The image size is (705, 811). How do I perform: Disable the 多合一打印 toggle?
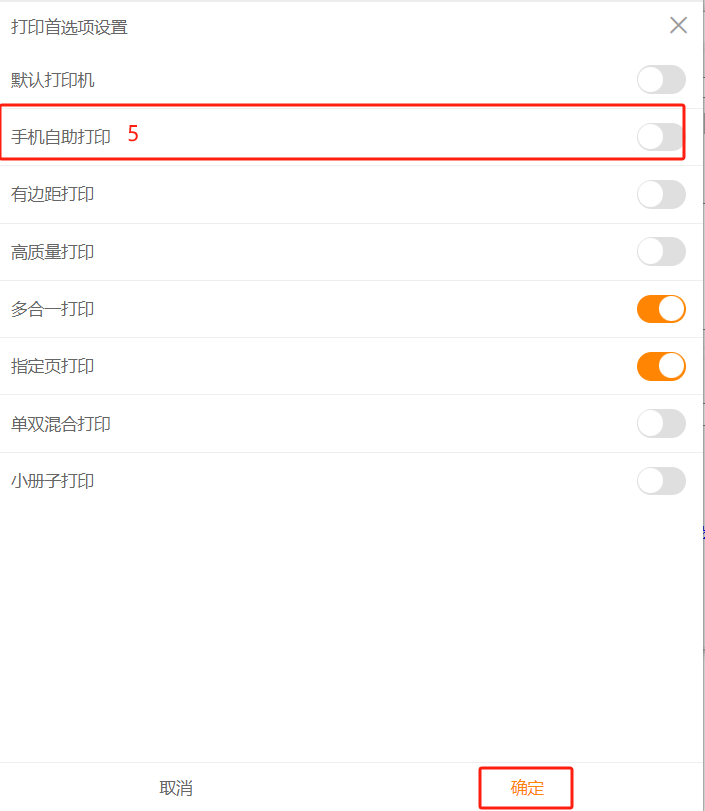coord(661,309)
